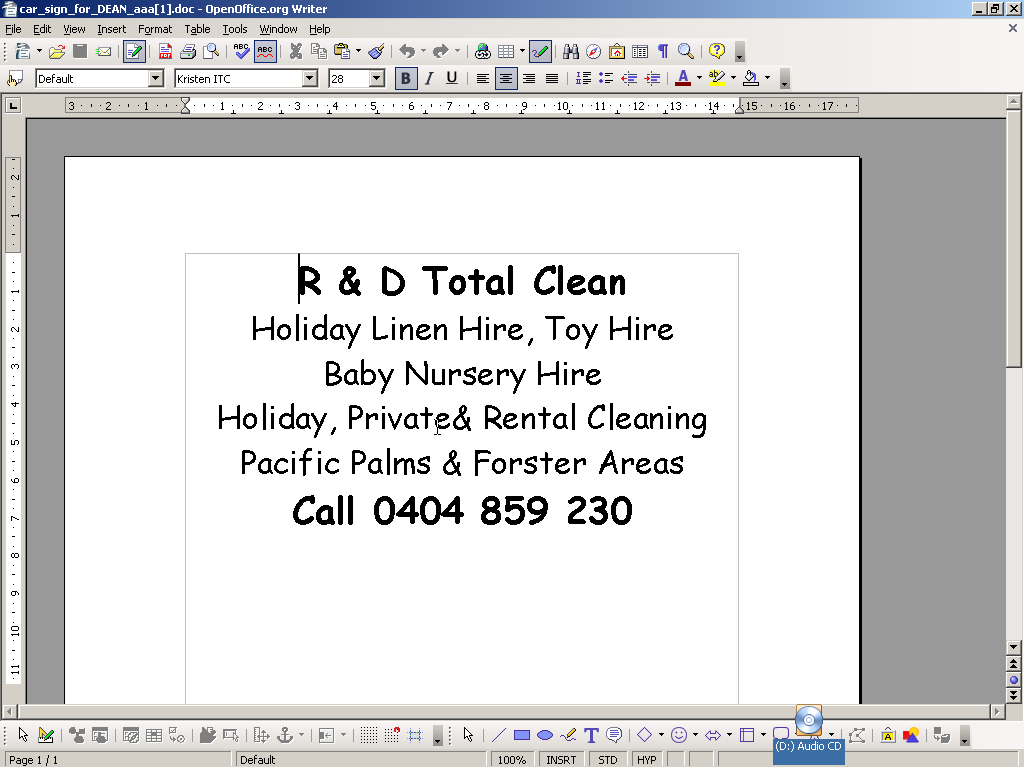The image size is (1025, 769).
Task: Expand the font size dropdown
Action: pos(377,78)
